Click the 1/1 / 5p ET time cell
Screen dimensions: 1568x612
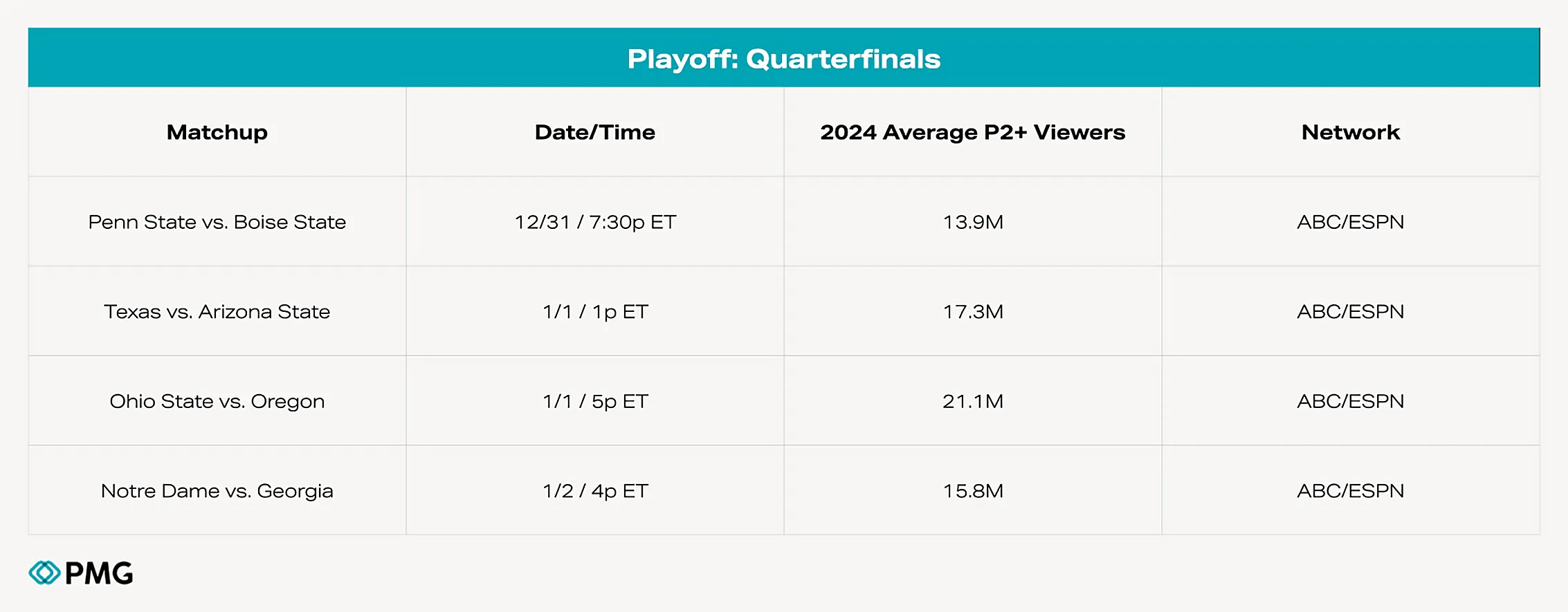click(x=595, y=401)
